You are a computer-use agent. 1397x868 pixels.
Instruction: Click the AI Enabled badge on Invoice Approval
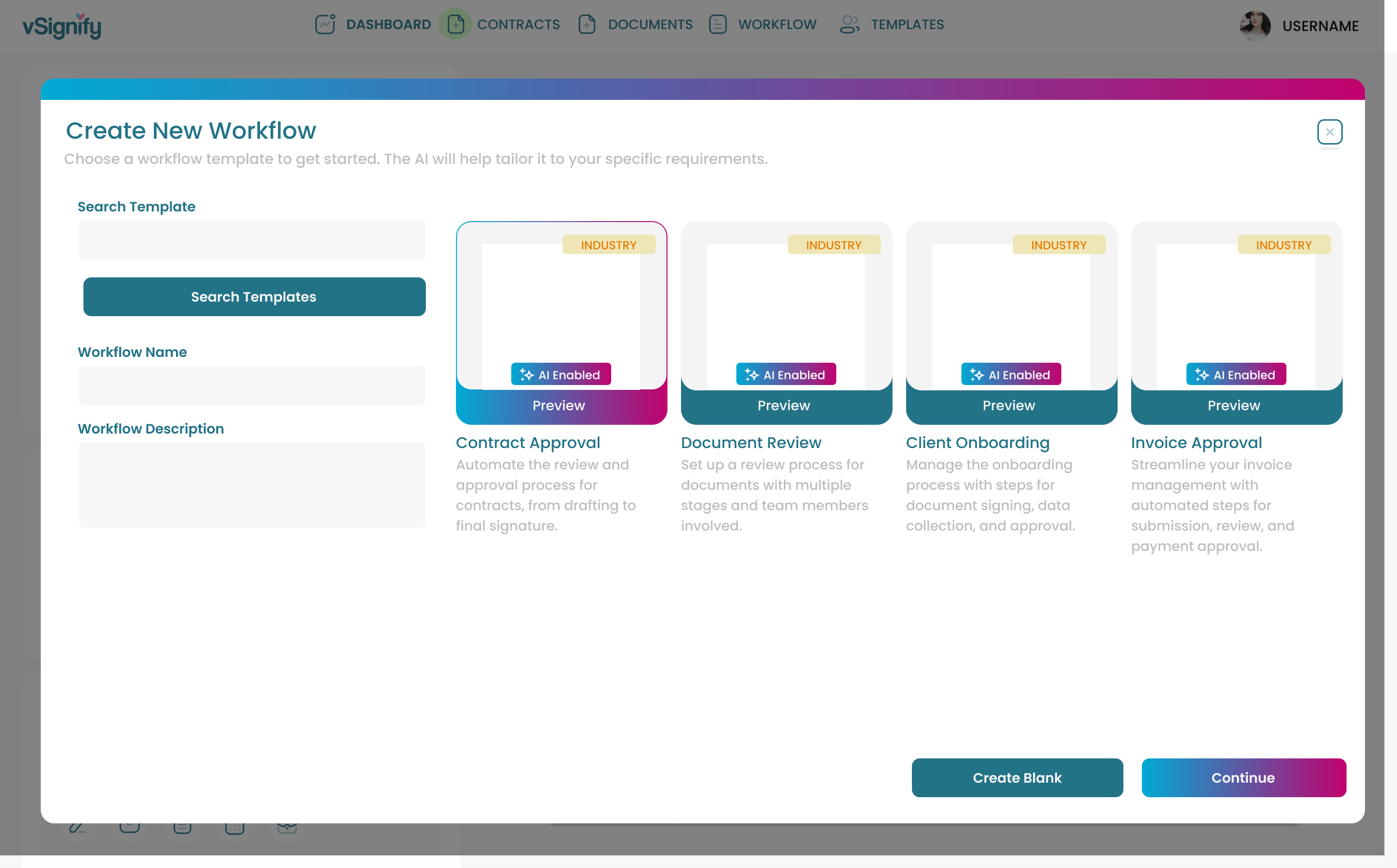point(1235,374)
